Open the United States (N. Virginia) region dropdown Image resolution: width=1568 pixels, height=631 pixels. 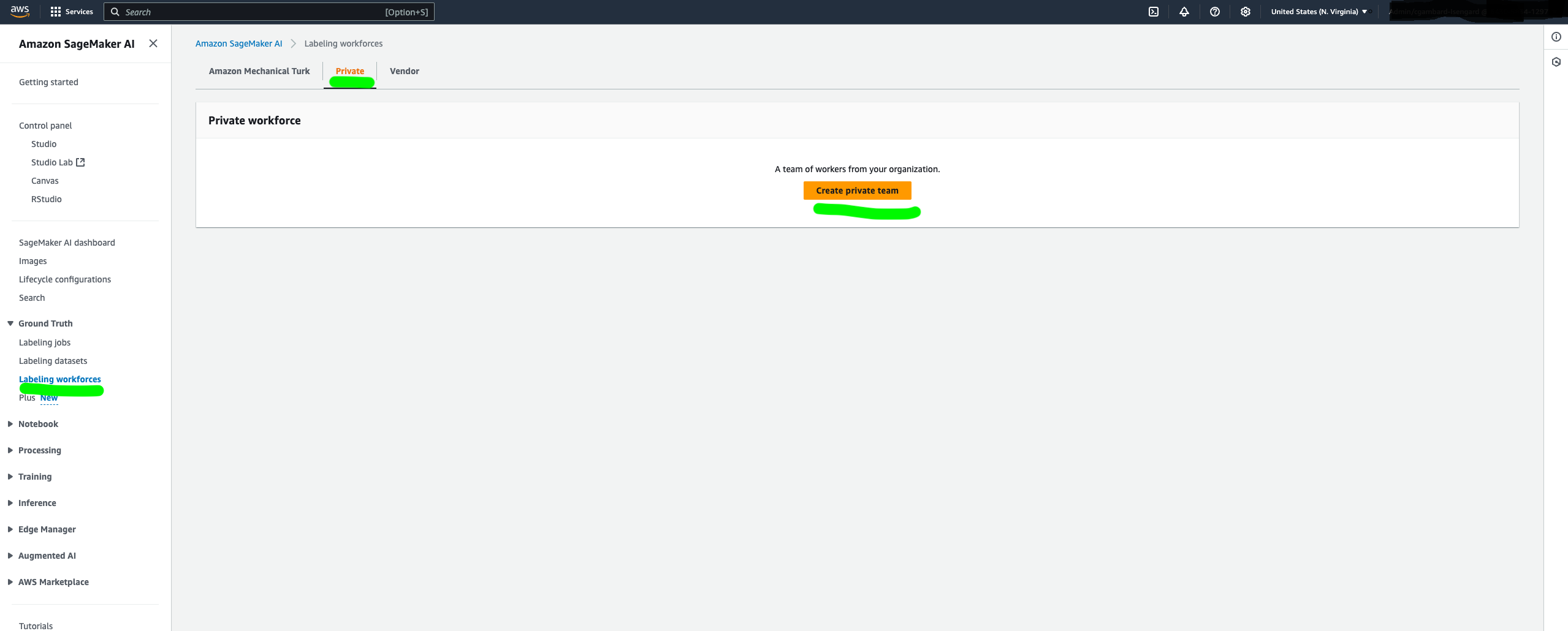[1319, 12]
